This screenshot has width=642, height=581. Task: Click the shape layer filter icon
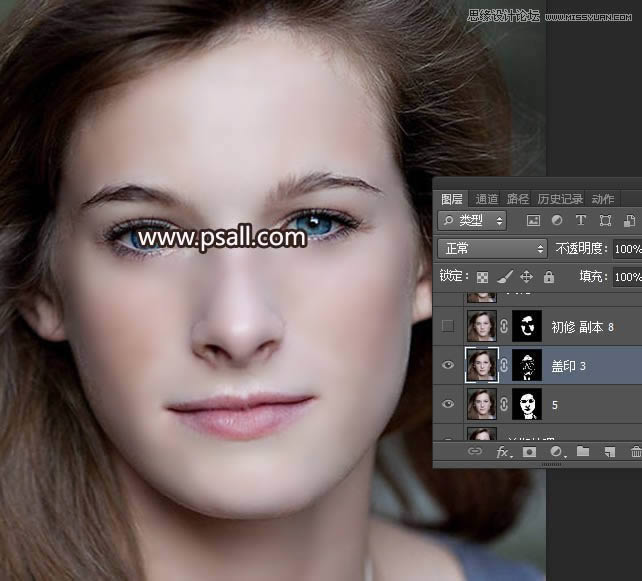(605, 220)
